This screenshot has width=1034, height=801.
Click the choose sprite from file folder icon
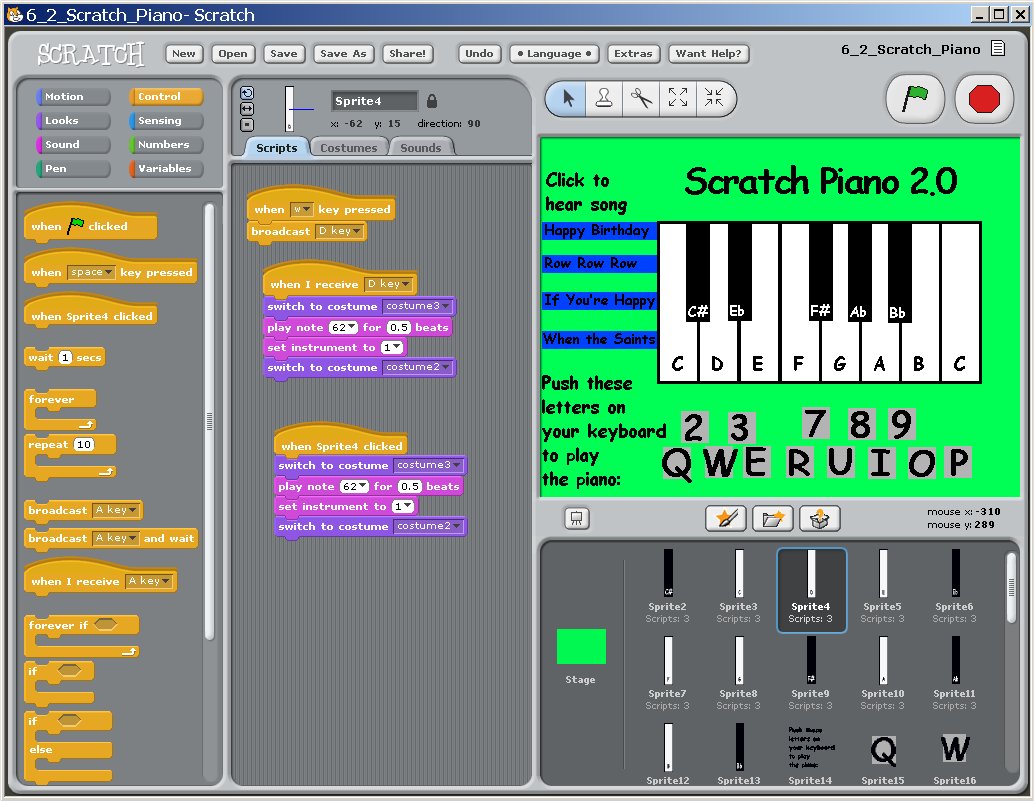click(773, 519)
